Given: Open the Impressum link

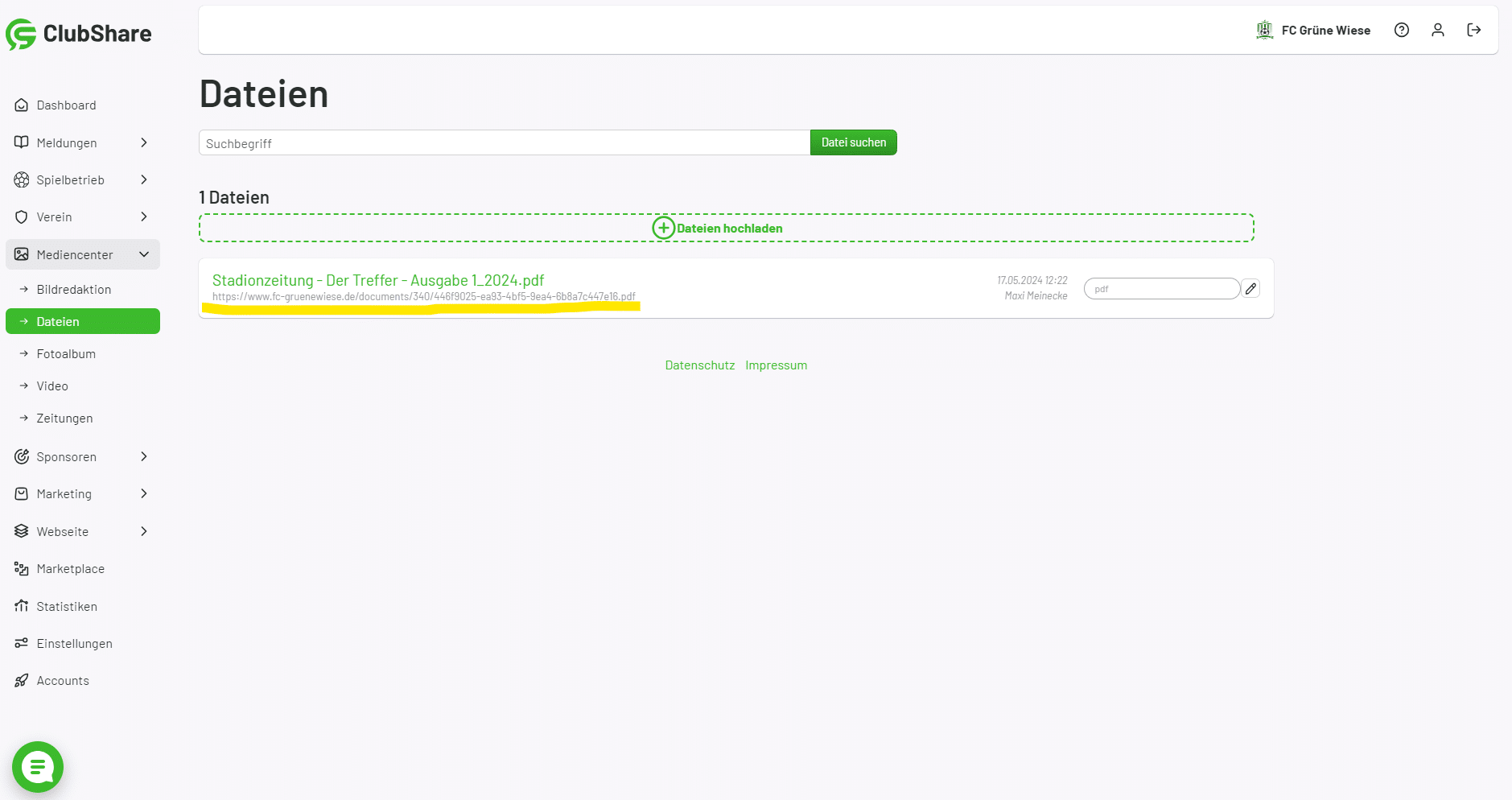Looking at the screenshot, I should click(x=776, y=365).
